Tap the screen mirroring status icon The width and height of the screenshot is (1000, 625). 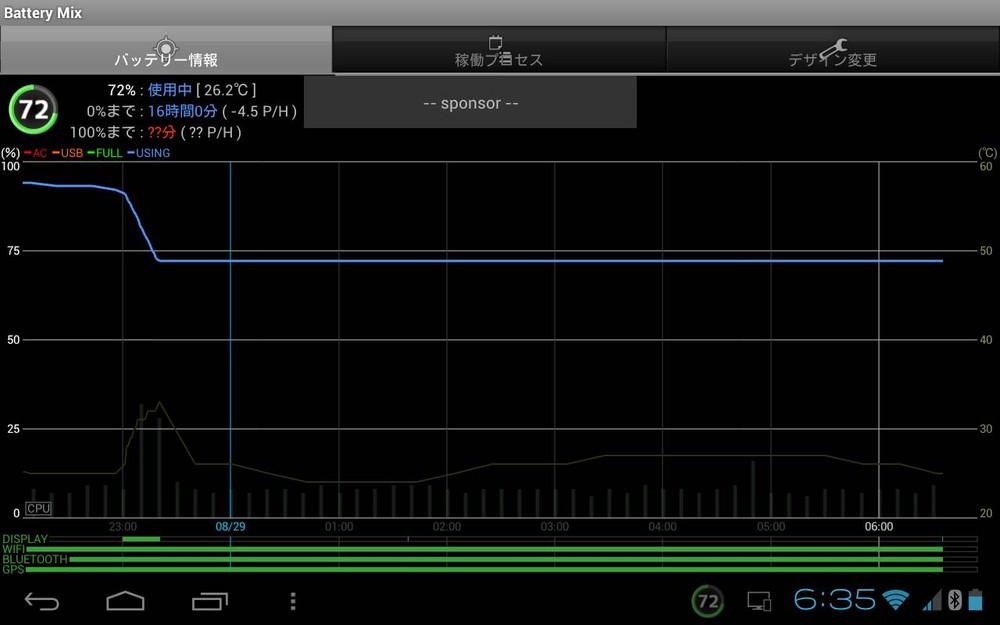tap(759, 601)
